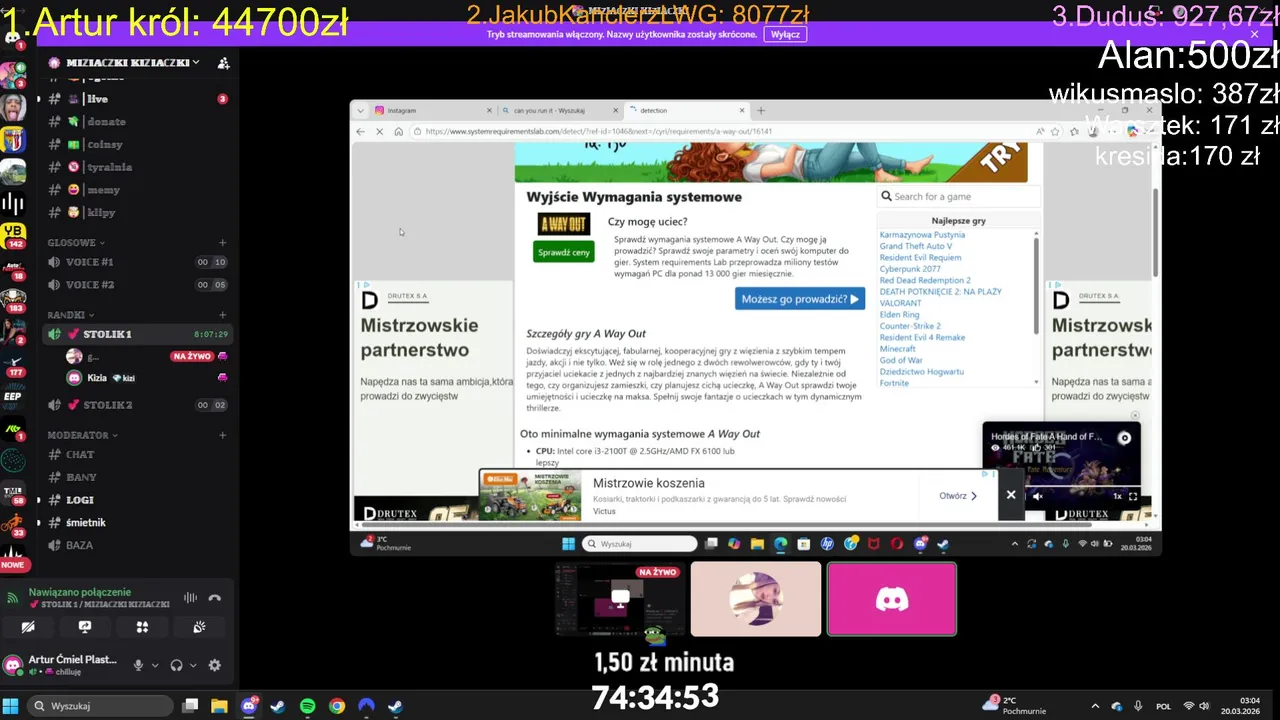Open the NOWE unread indicator
The width and height of the screenshot is (1280, 720).
pyautogui.click(x=13, y=565)
